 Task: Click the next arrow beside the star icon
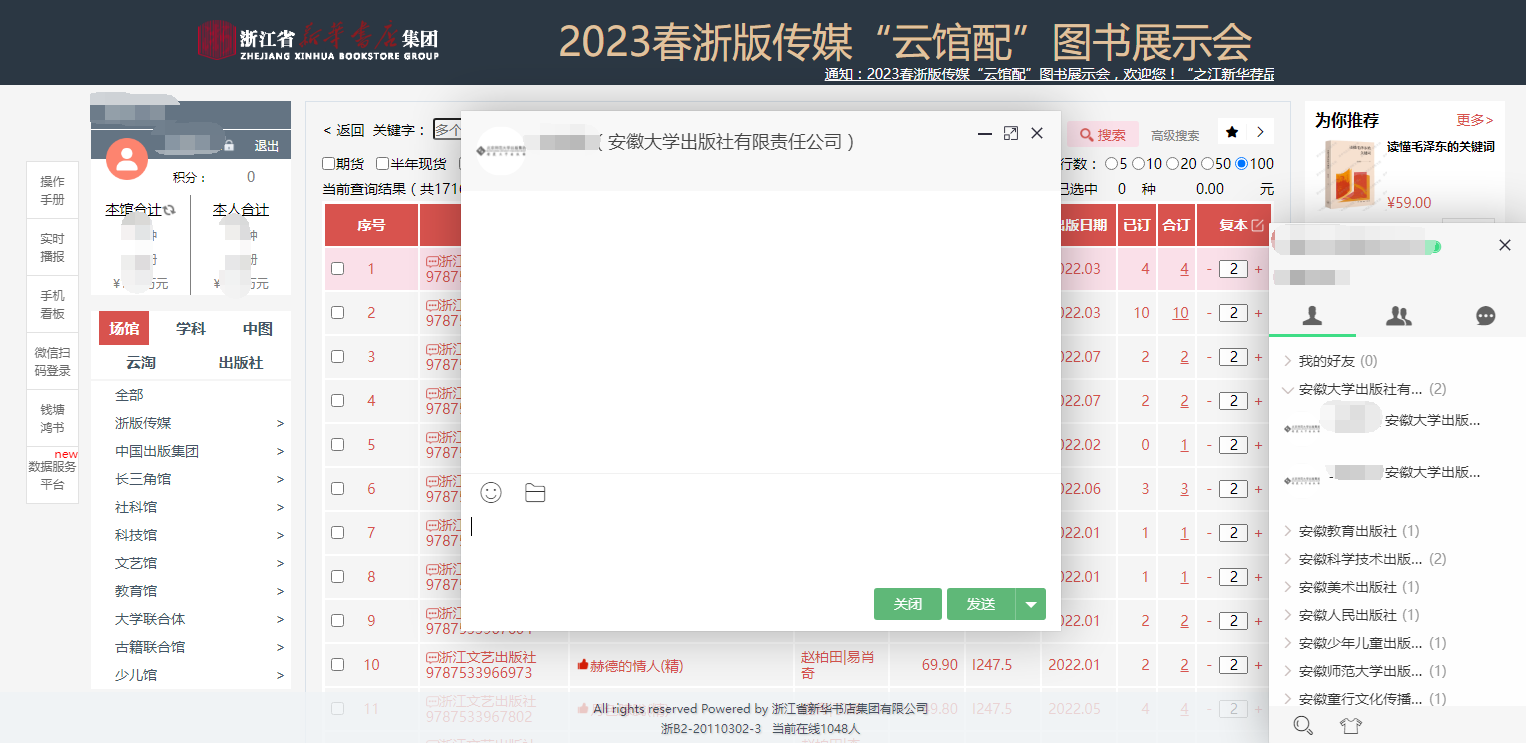tap(1260, 132)
